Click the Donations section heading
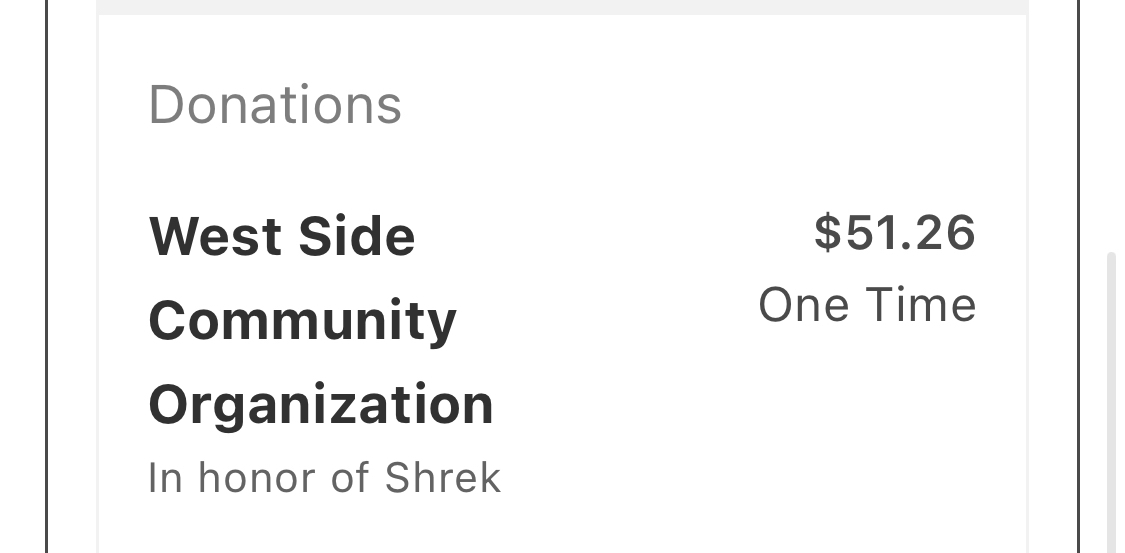The width and height of the screenshot is (1125, 553). pos(275,105)
